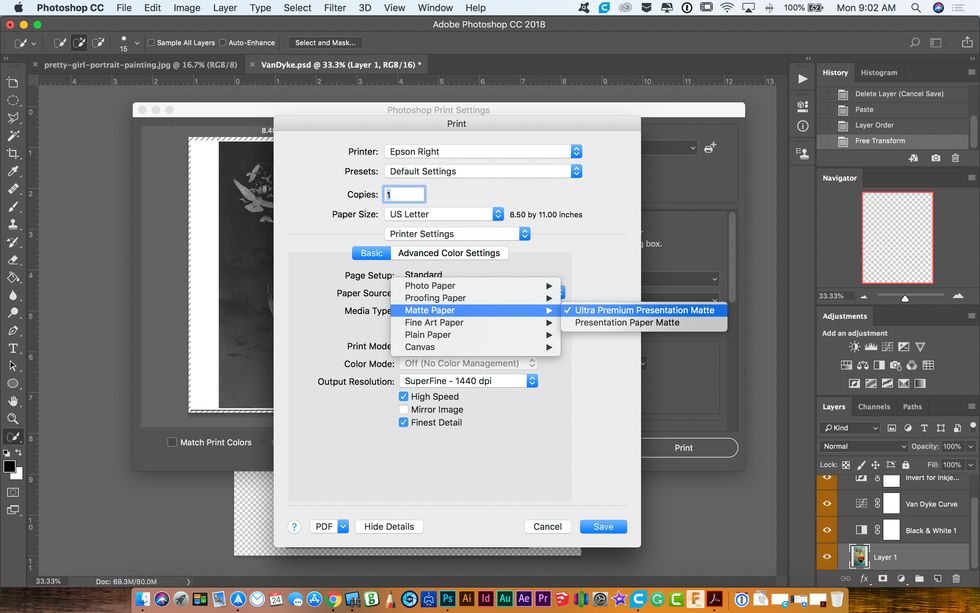Viewport: 980px width, 613px height.
Task: Hide the Layer 1 visibility eye
Action: tap(826, 555)
